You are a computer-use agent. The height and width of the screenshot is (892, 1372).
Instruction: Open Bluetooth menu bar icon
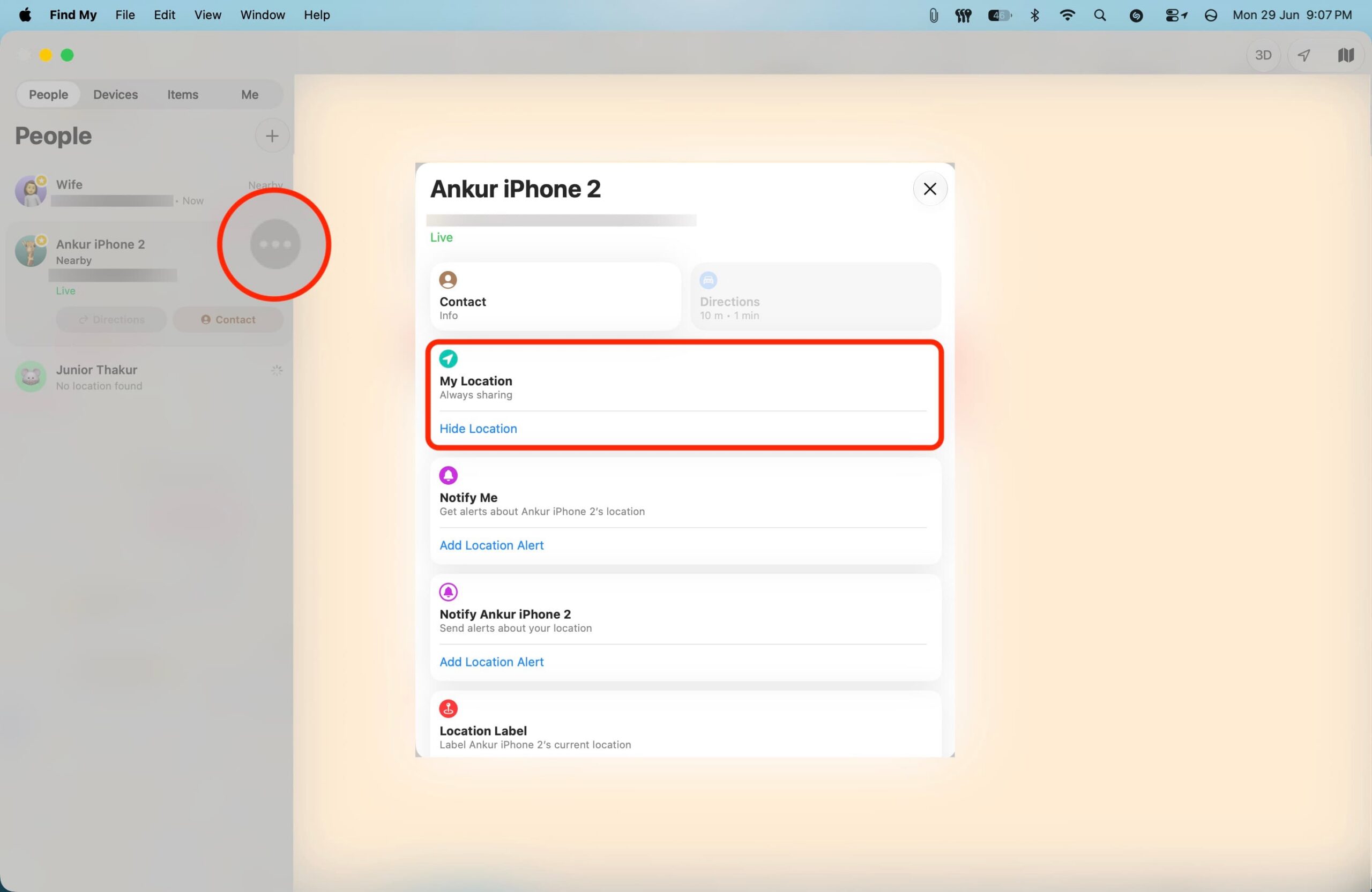(1035, 16)
